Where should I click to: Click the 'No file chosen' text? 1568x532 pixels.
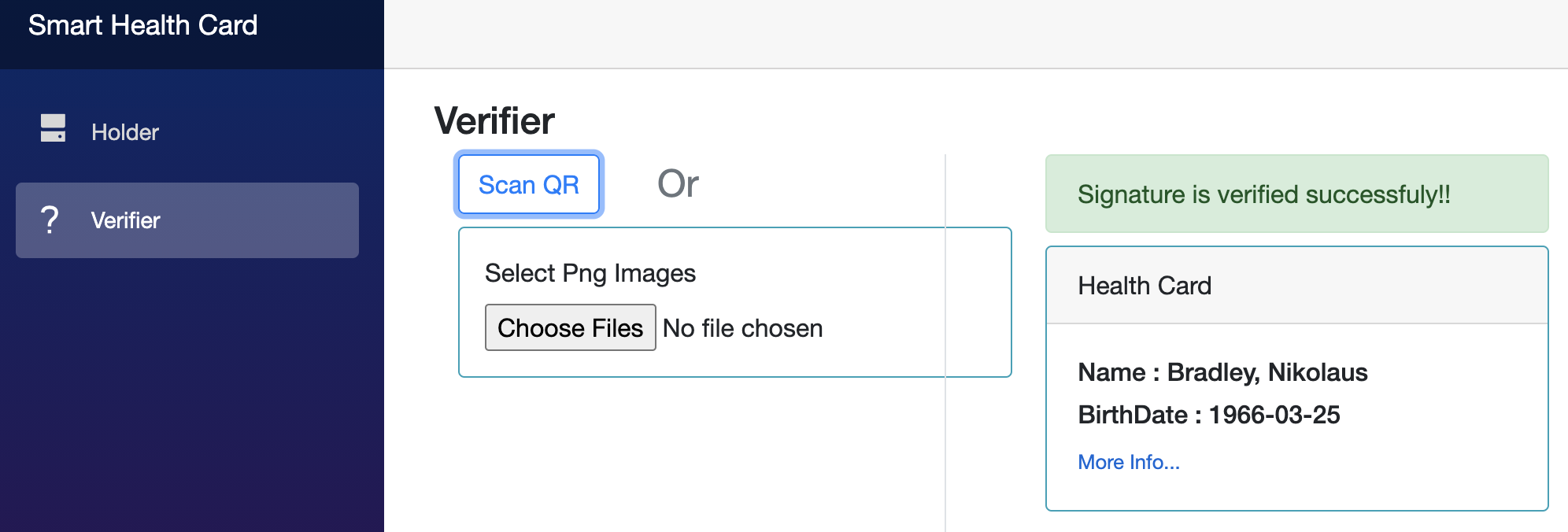pyautogui.click(x=742, y=328)
